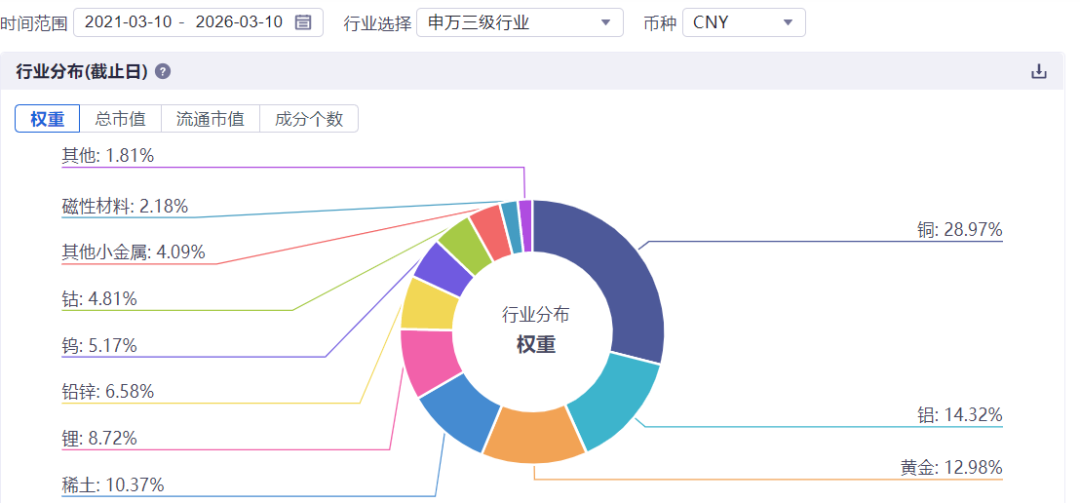1080x503 pixels.
Task: Click the help question mark icon
Action: point(163,72)
